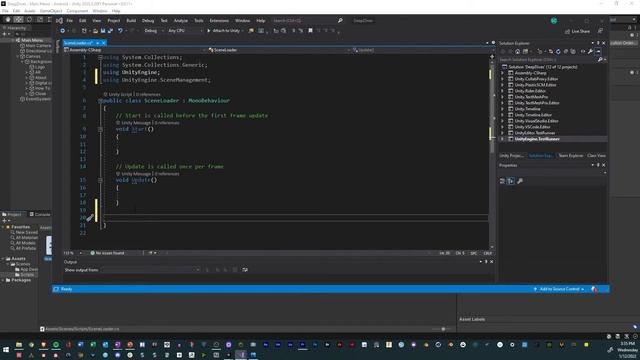Click the Alphabetical sort icon in Properties
The height and width of the screenshot is (360, 640).
click(511, 181)
